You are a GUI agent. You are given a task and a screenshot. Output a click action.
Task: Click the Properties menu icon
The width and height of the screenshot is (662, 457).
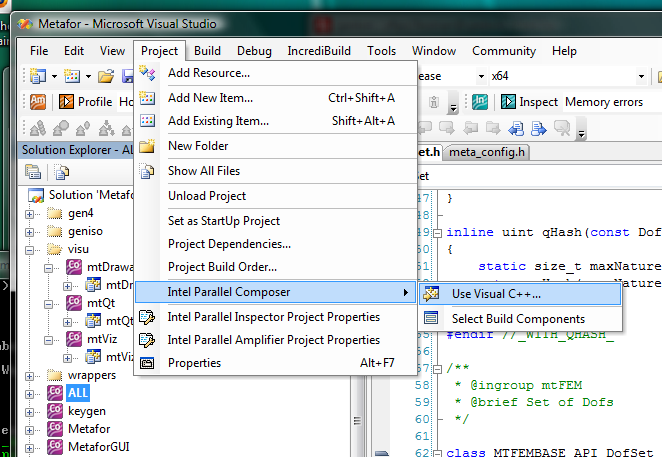coord(147,363)
